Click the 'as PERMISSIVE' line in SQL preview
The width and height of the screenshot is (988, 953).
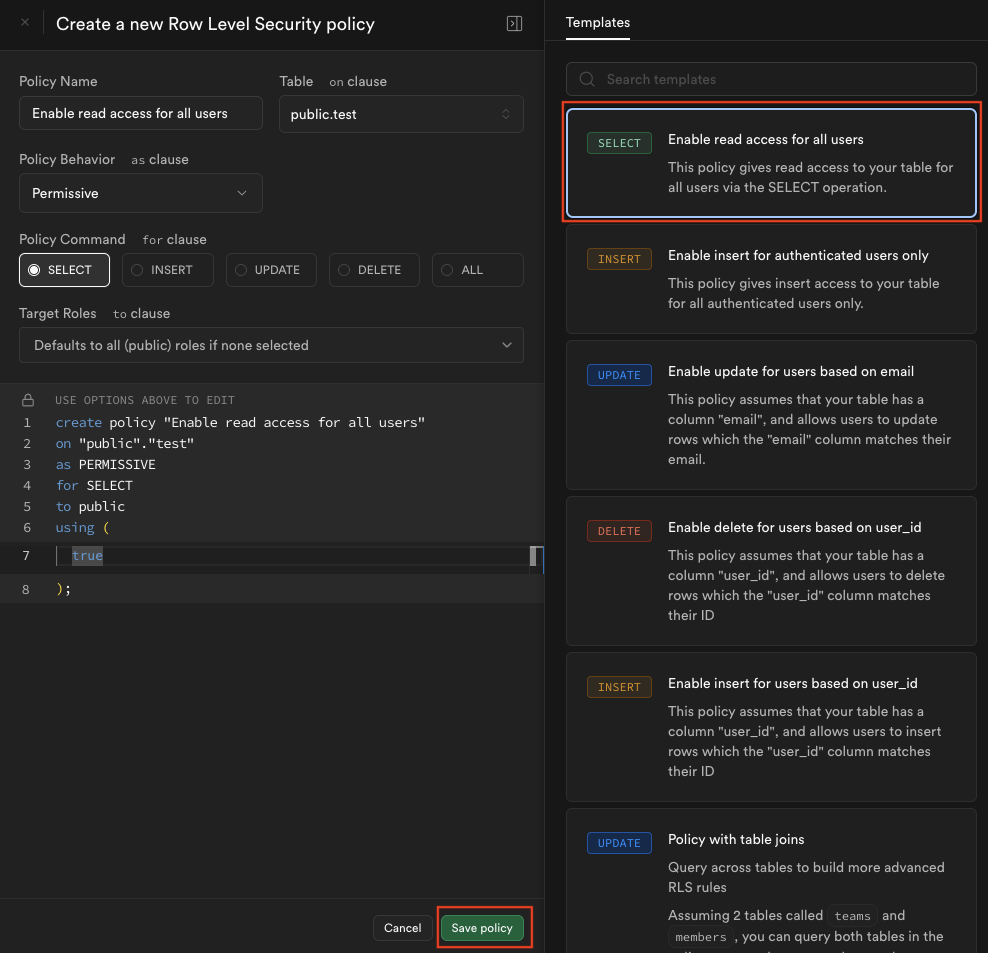[105, 465]
